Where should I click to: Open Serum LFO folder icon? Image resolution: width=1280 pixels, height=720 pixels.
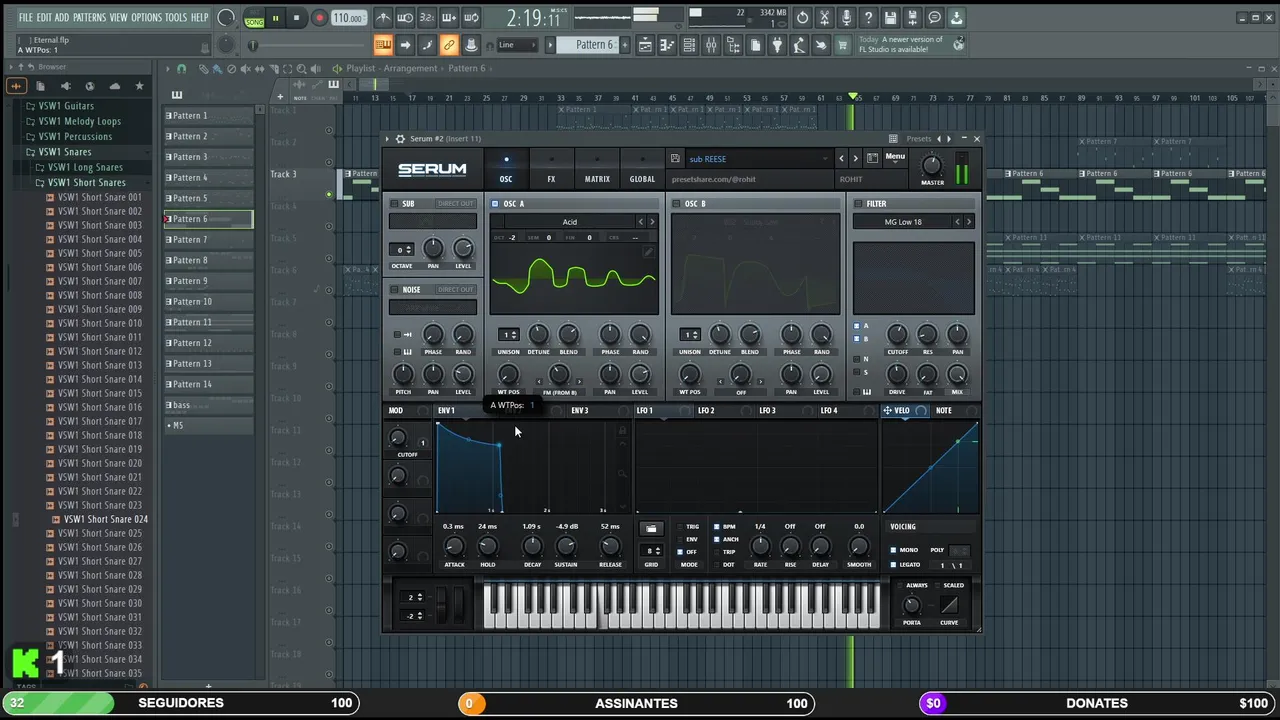(x=651, y=528)
